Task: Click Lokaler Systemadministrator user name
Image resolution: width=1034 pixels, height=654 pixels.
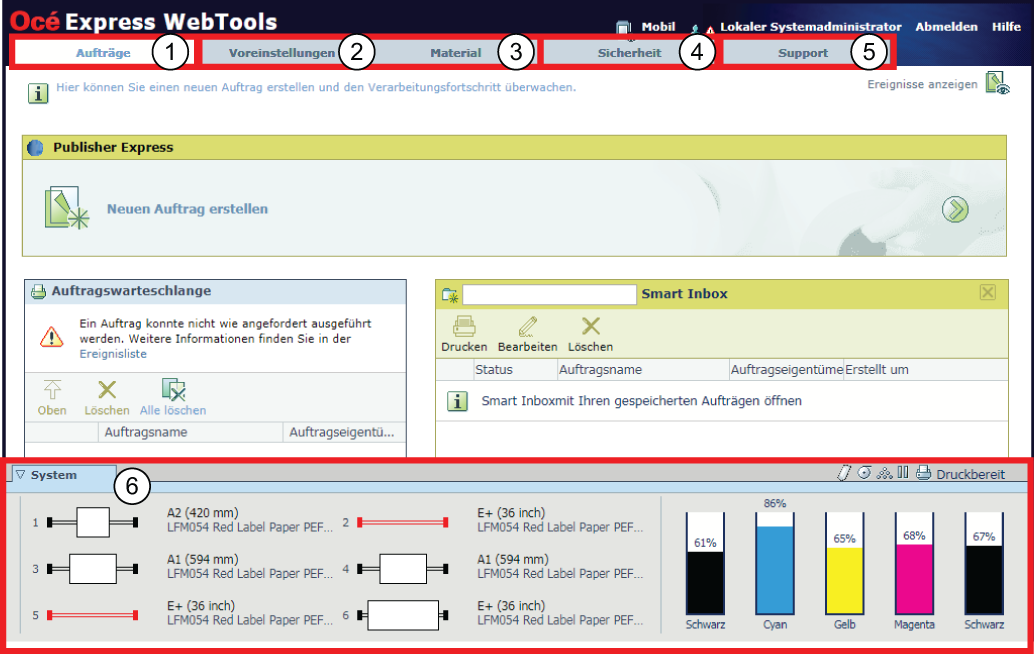Action: point(810,27)
